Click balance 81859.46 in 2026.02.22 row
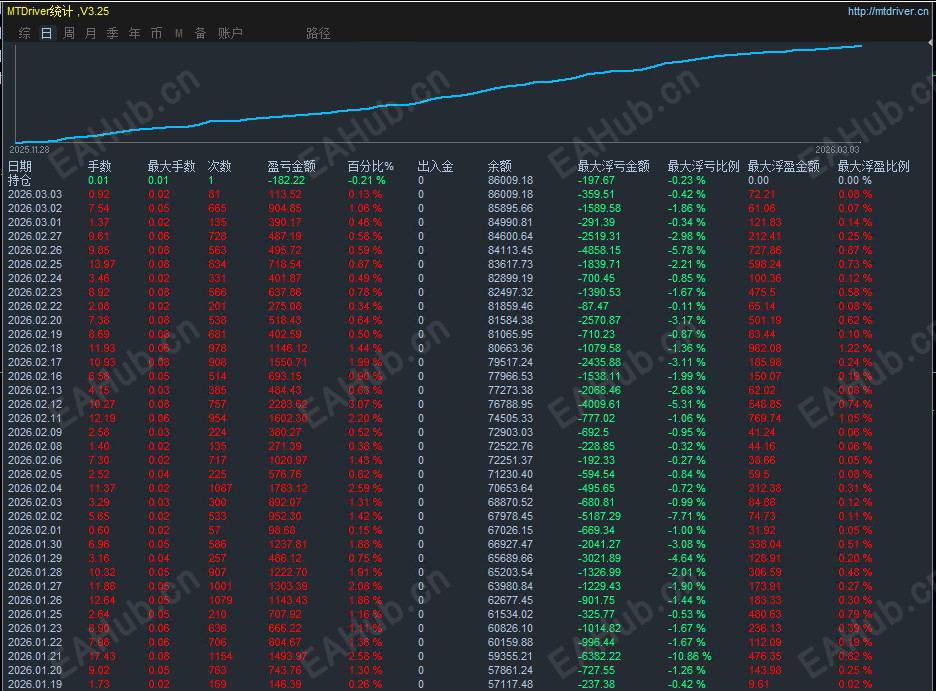The height and width of the screenshot is (691, 936). [510, 307]
